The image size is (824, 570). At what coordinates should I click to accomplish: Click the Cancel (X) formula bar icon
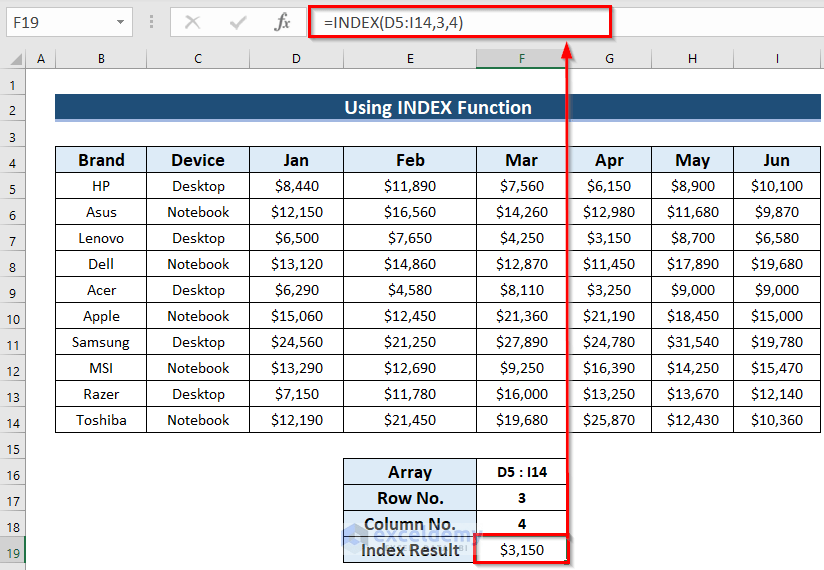click(192, 22)
